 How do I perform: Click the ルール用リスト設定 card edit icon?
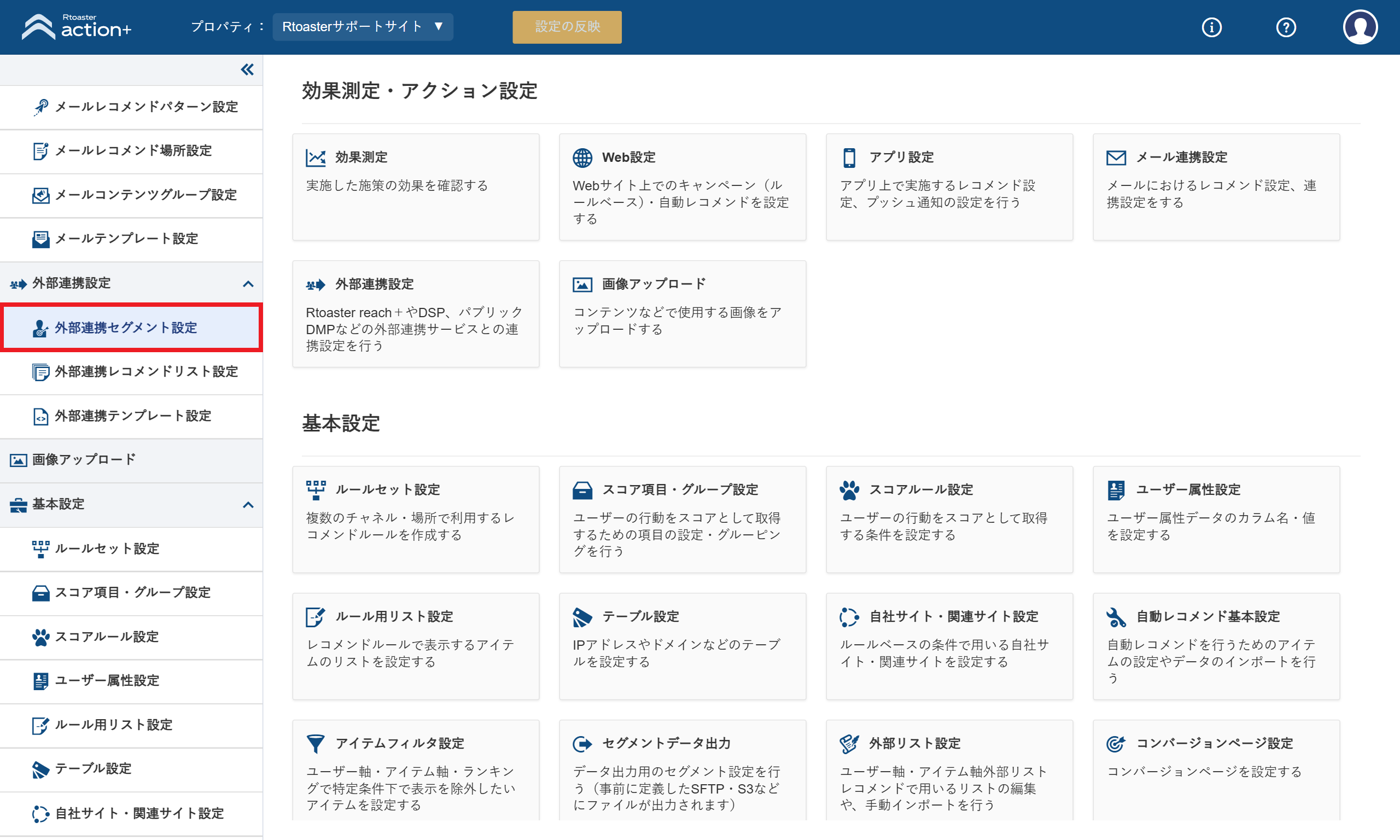tap(315, 617)
